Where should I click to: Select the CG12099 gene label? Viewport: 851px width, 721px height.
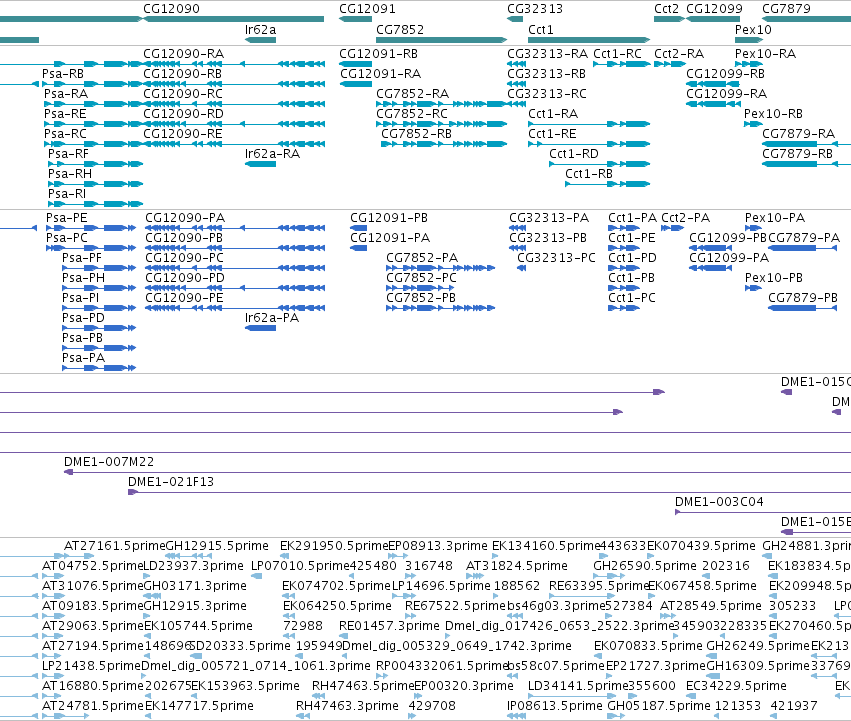714,9
